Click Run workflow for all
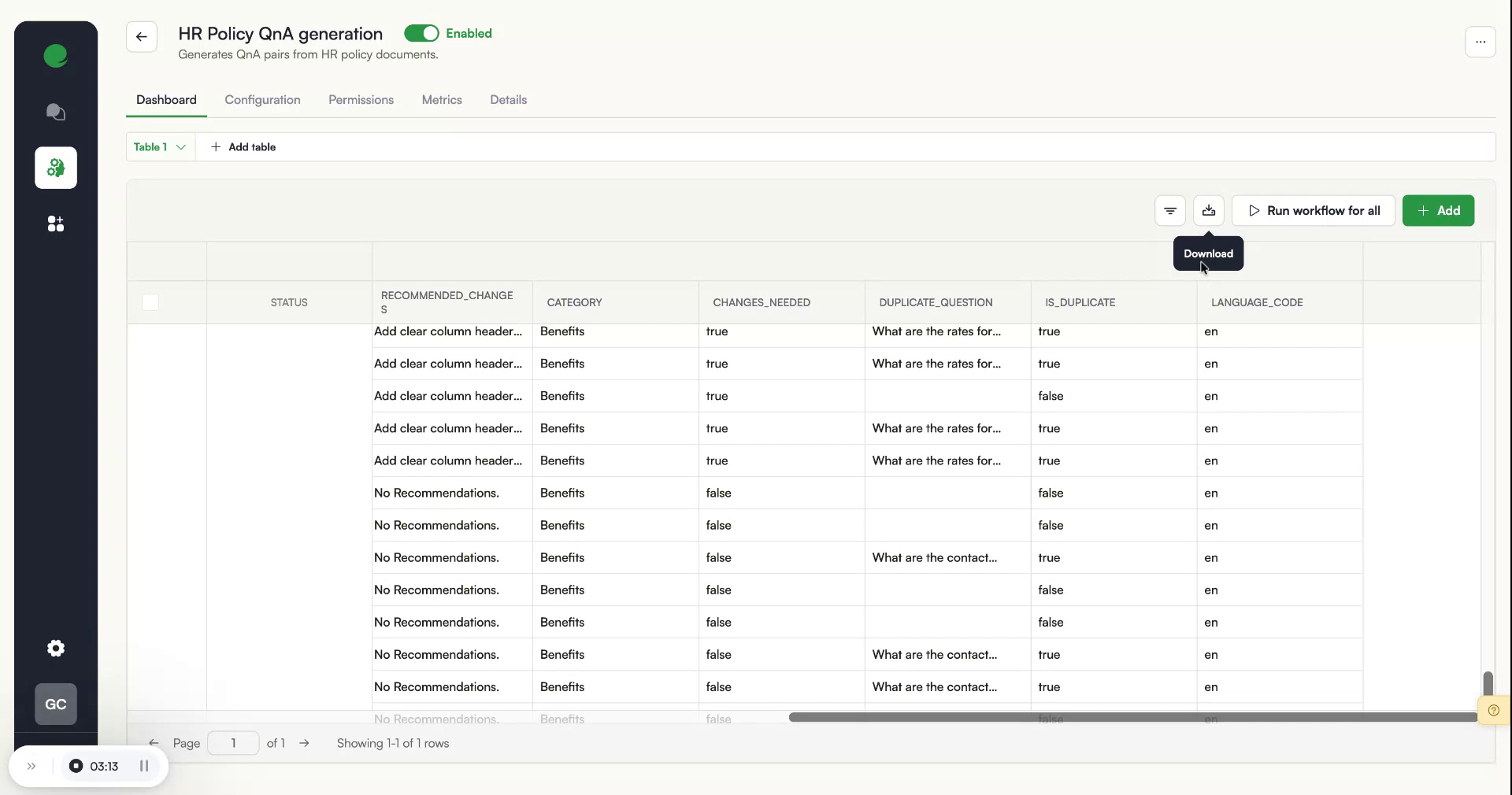 [1313, 211]
